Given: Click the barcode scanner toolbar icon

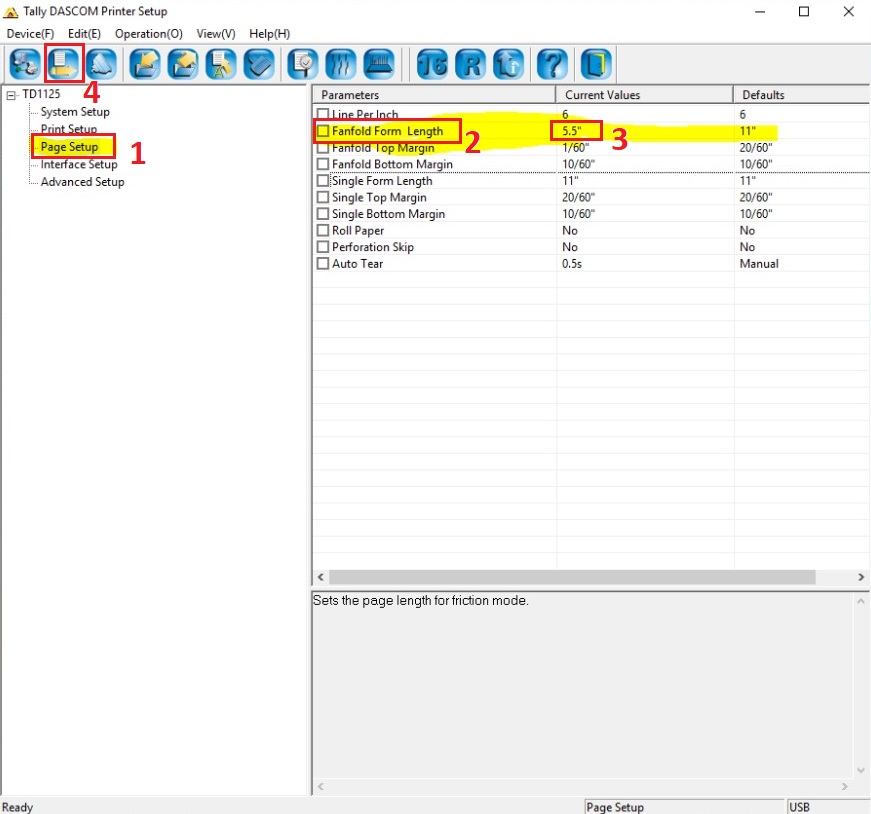Looking at the screenshot, I should (379, 64).
